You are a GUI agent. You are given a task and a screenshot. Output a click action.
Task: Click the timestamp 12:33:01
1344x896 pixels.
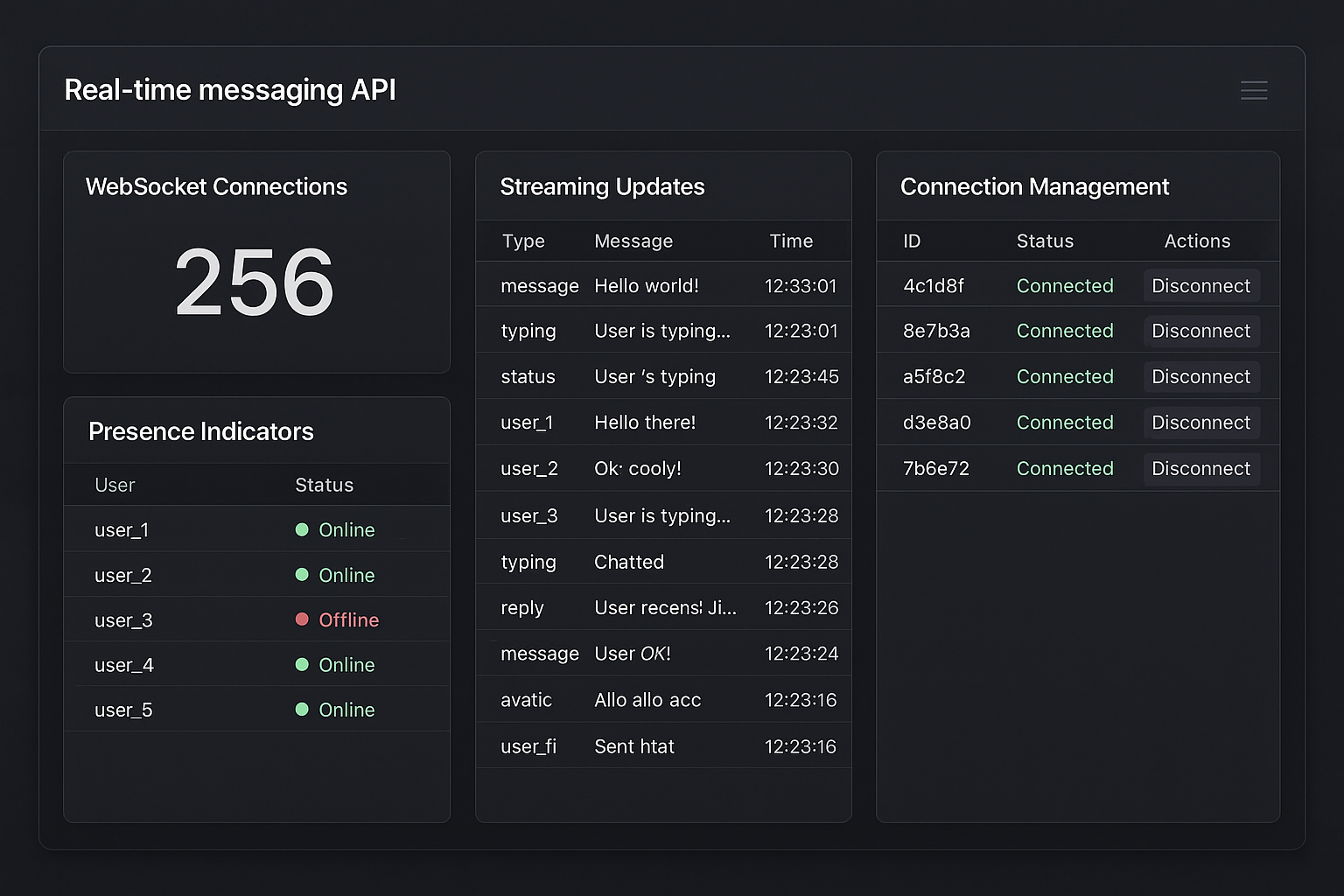(801, 286)
